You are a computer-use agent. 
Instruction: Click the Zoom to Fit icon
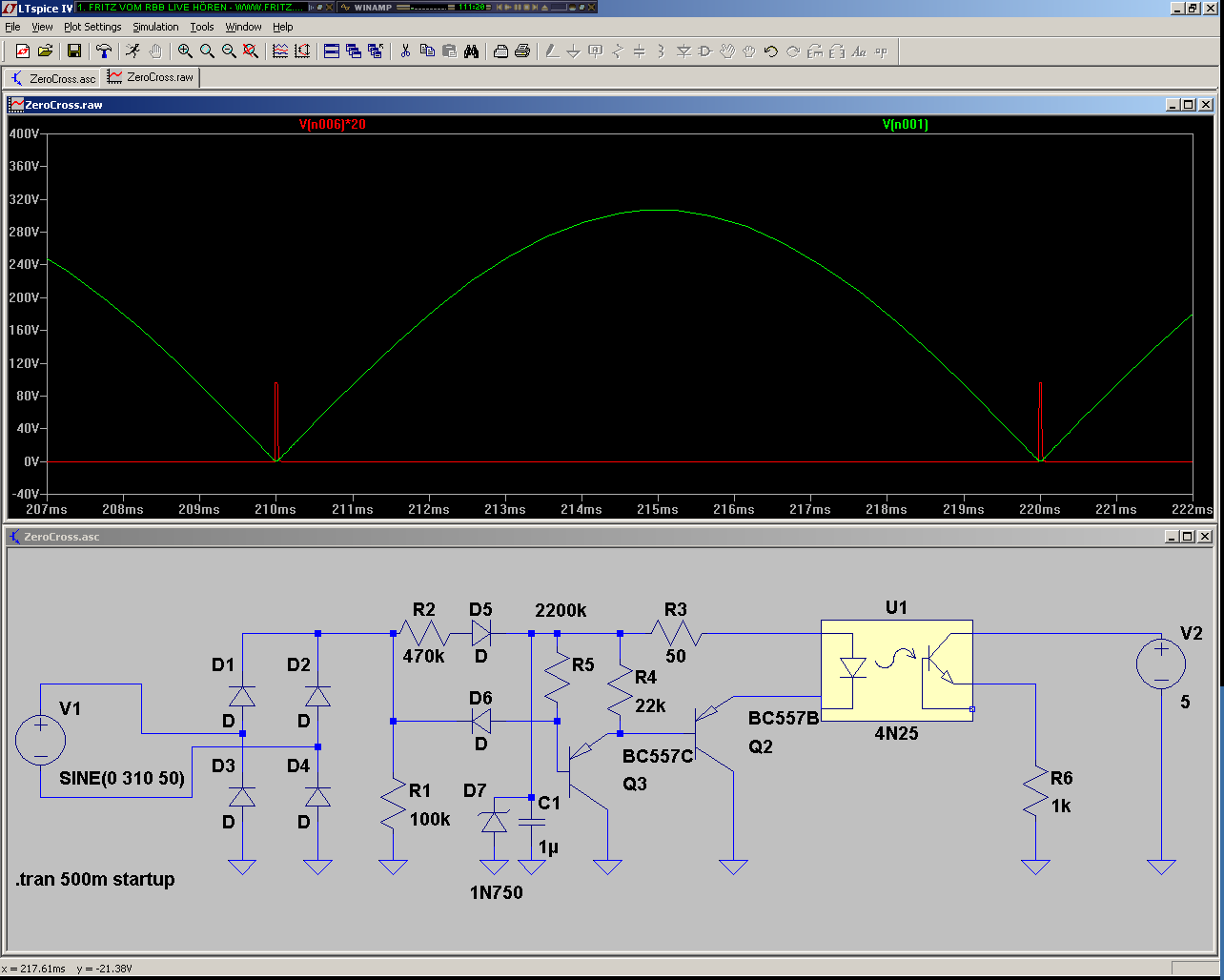(251, 51)
